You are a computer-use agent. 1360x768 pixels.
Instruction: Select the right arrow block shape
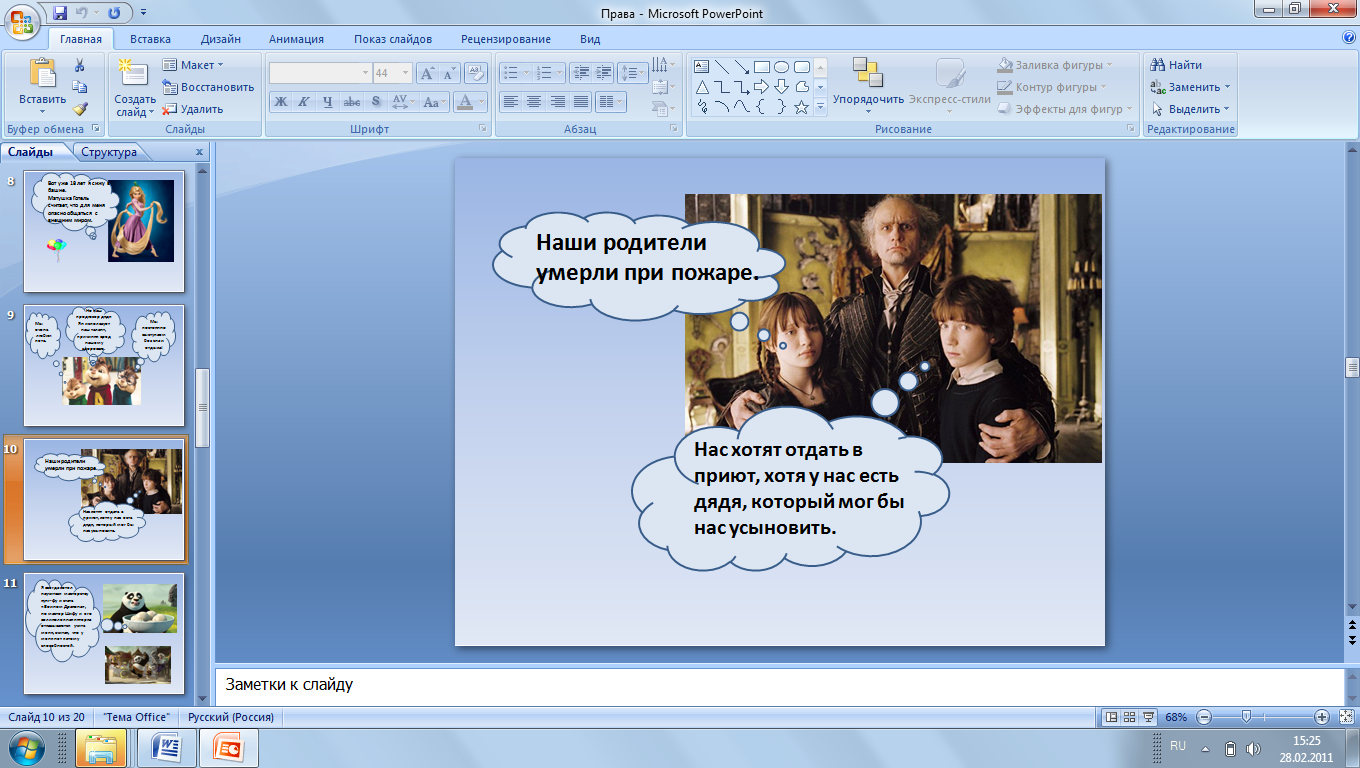coord(762,87)
